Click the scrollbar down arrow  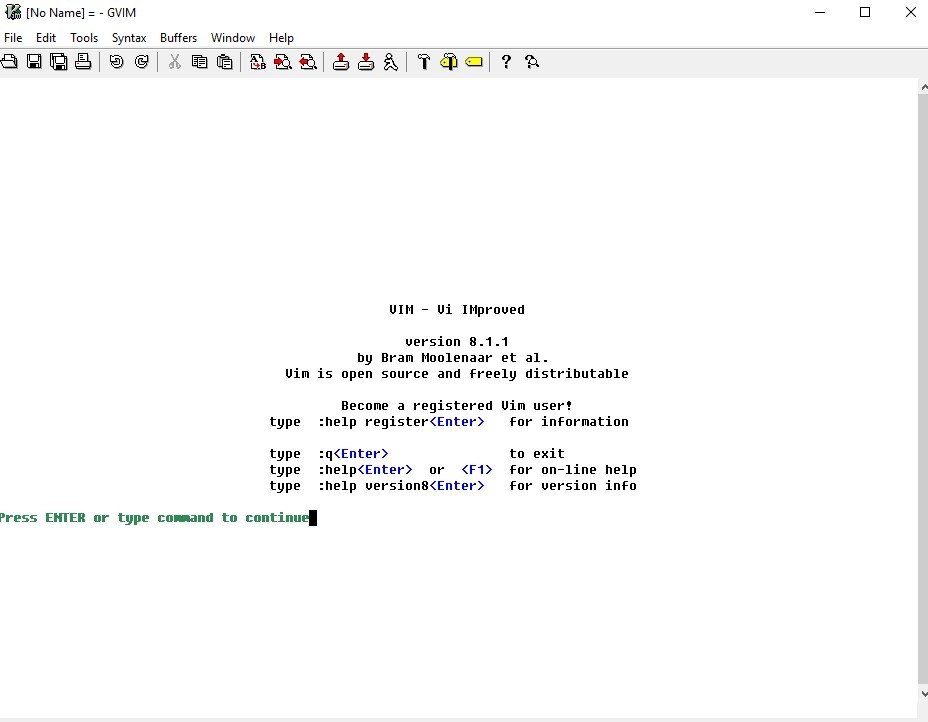923,693
